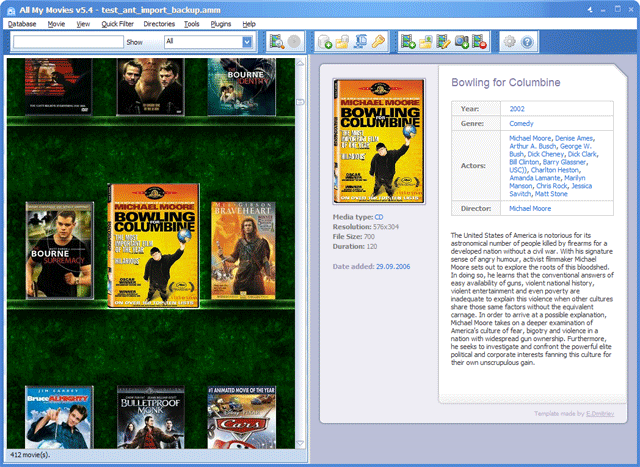Select the two-men cover left of Bourne Identity
The height and width of the screenshot is (467, 640).
pos(151,87)
